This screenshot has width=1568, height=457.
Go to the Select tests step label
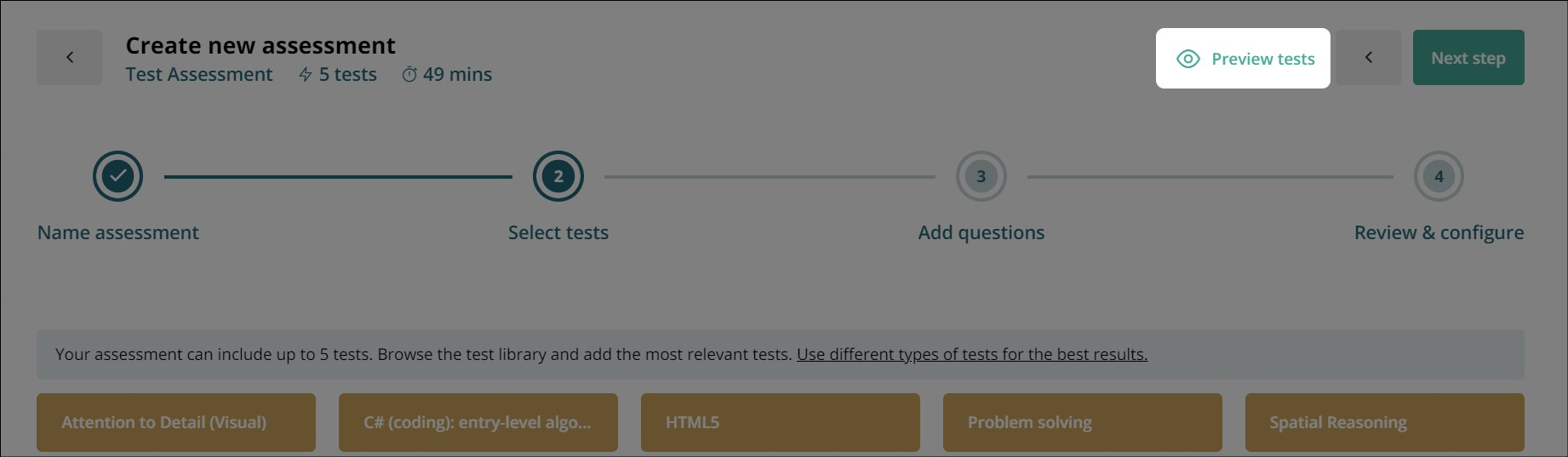558,232
